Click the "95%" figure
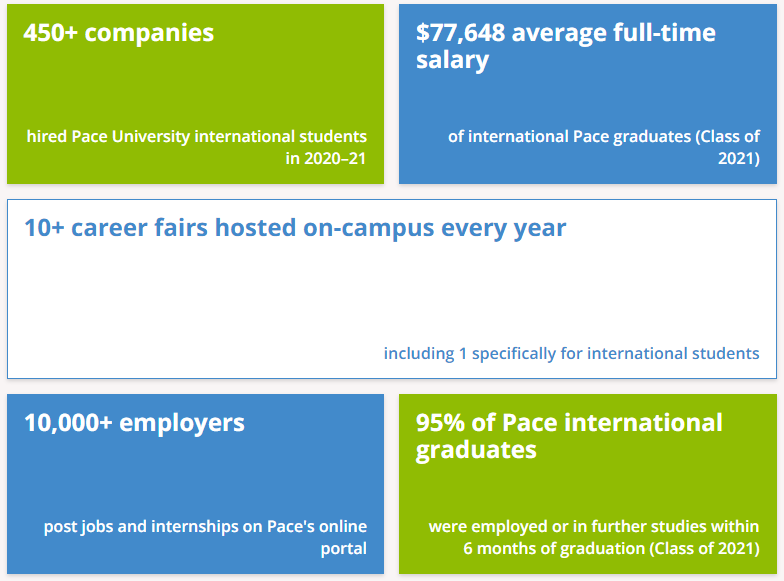The image size is (784, 581). point(441,422)
